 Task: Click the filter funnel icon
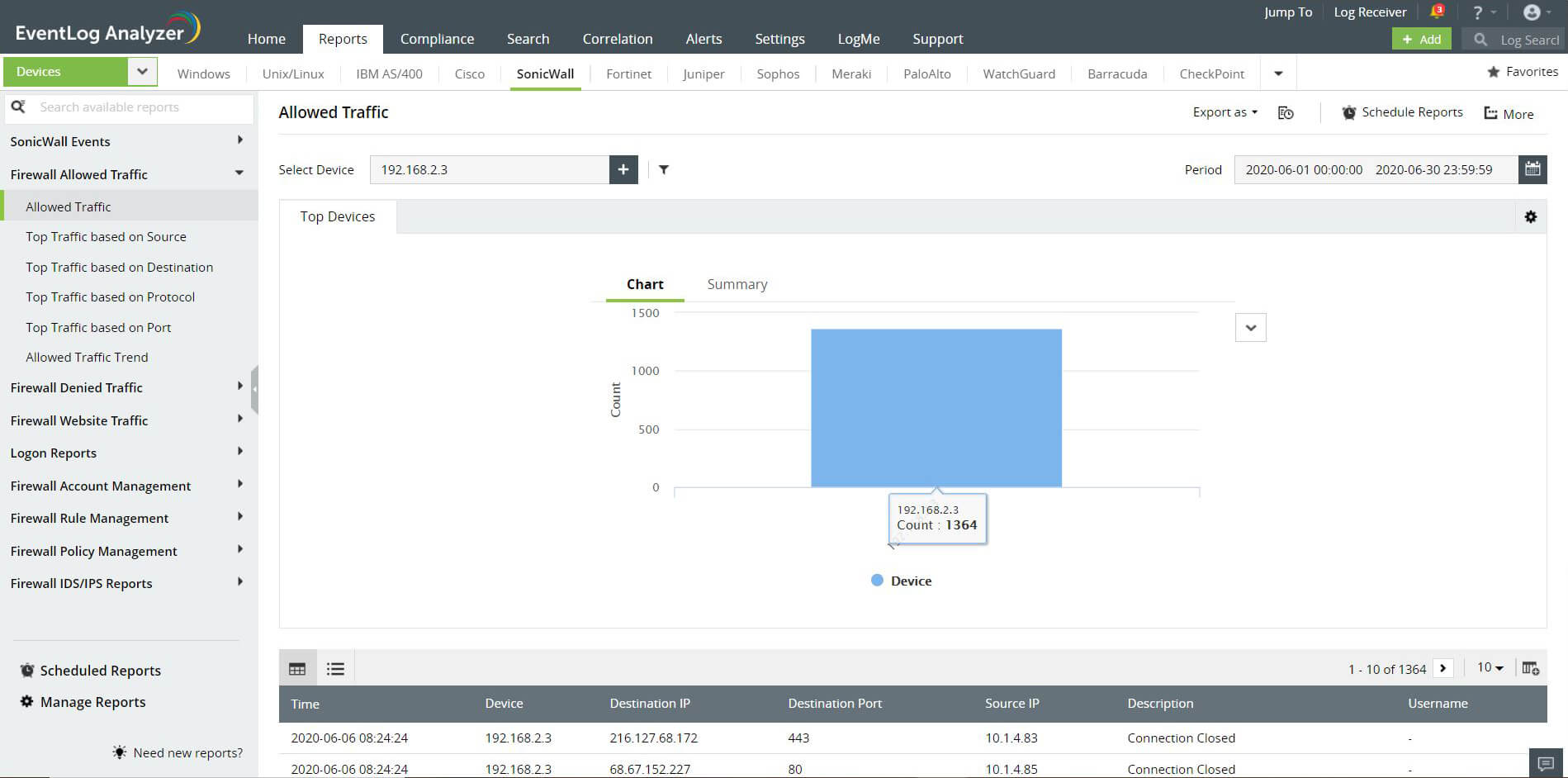click(664, 170)
